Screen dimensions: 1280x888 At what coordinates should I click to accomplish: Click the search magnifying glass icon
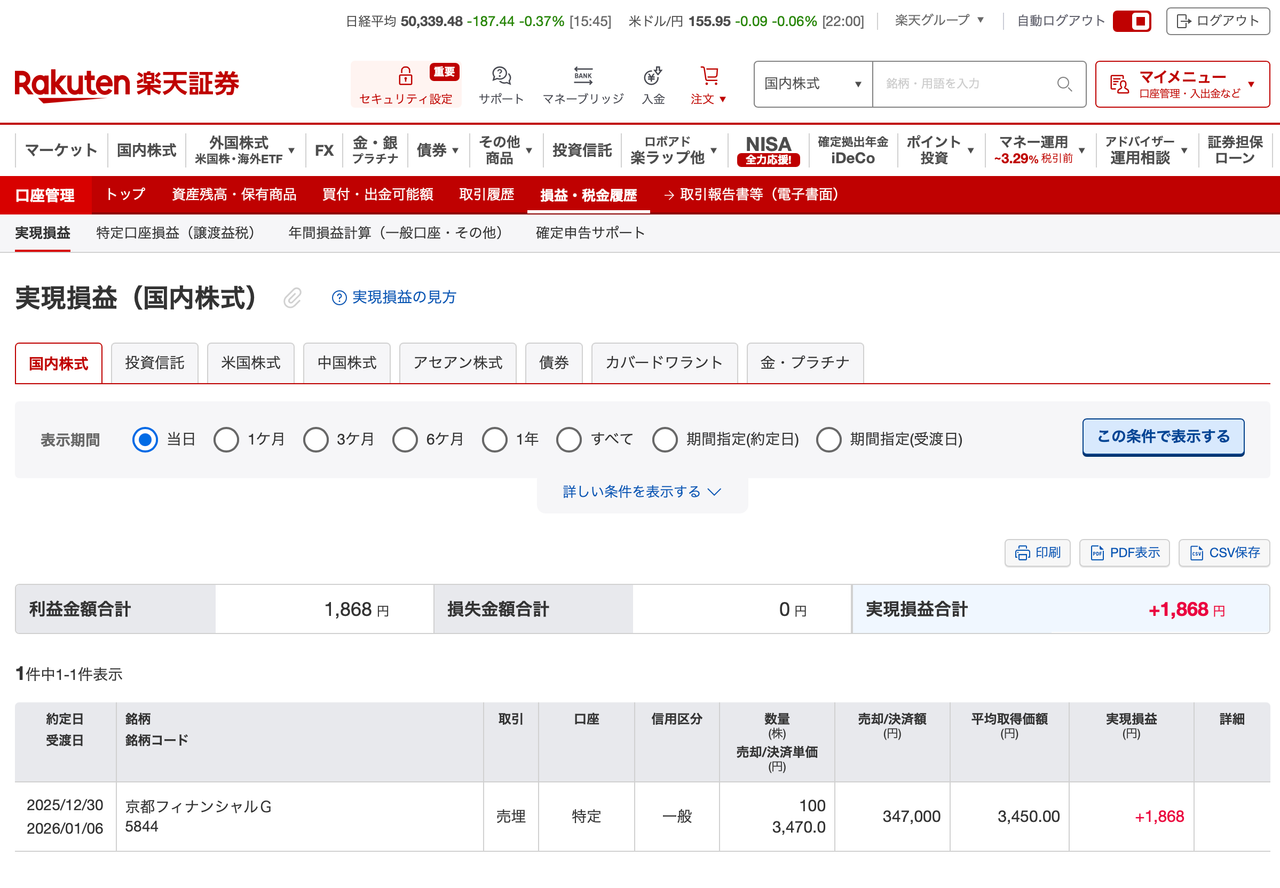pos(1064,84)
